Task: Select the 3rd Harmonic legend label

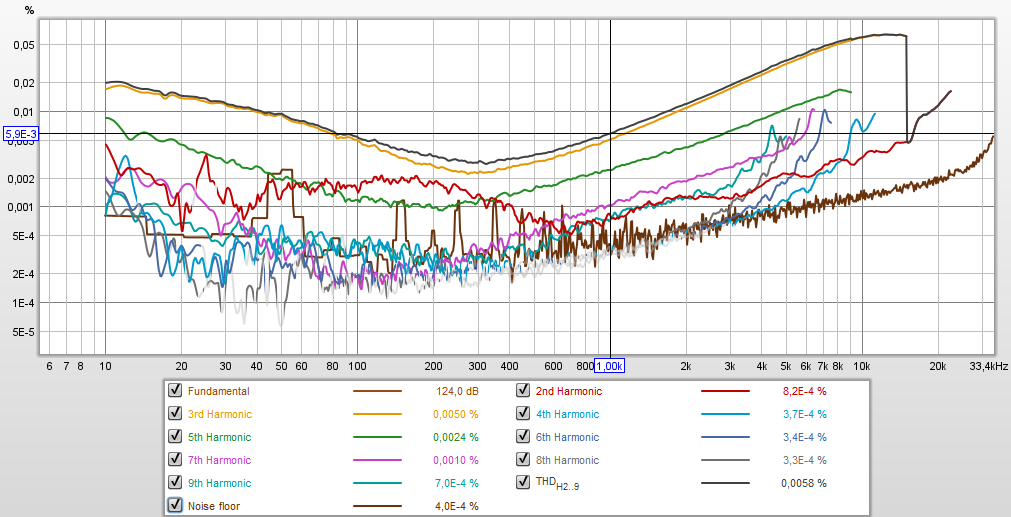Action: point(220,415)
